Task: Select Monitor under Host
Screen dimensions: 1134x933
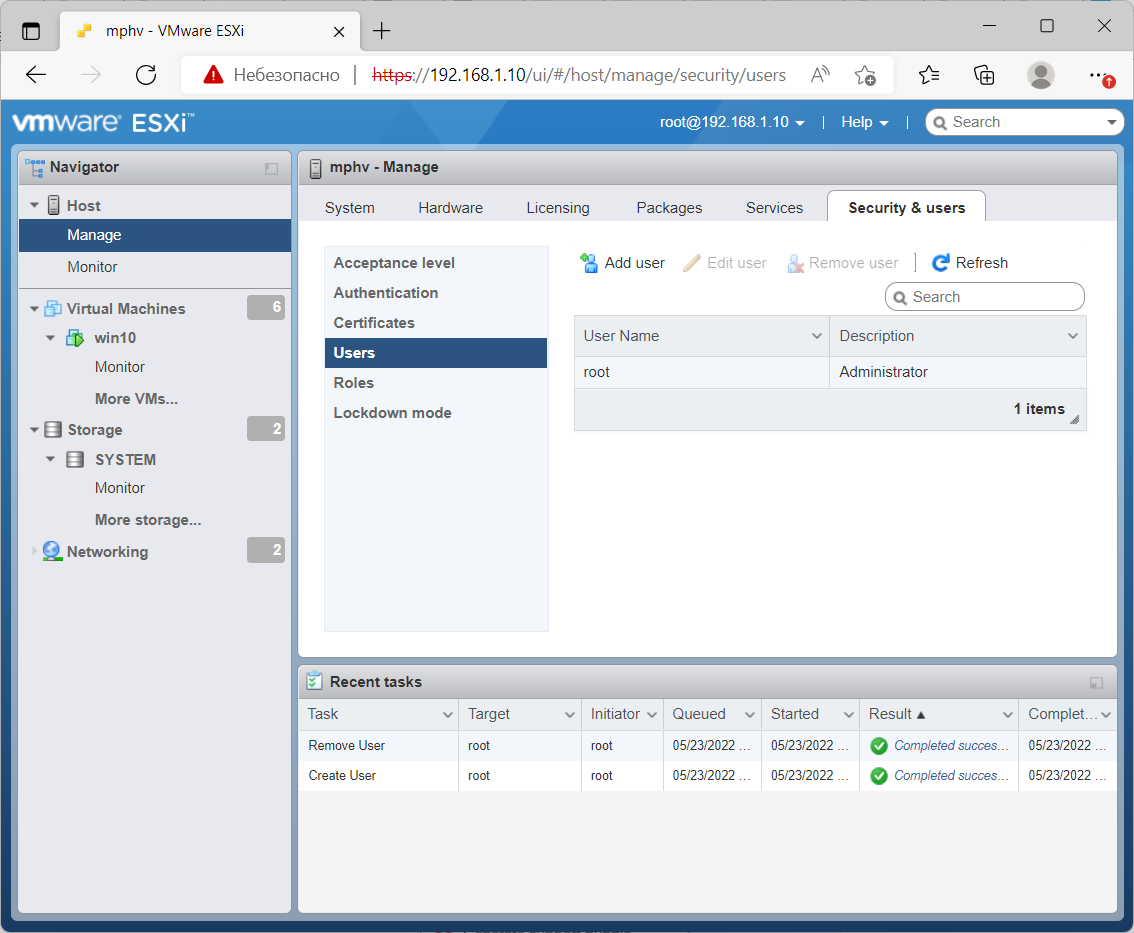Action: click(x=155, y=267)
